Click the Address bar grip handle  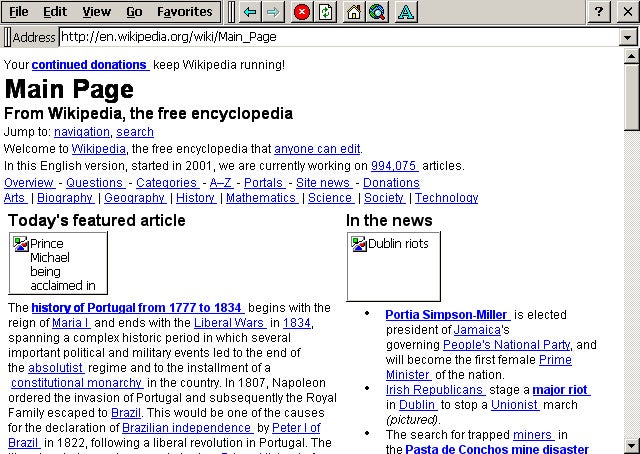tap(7, 37)
